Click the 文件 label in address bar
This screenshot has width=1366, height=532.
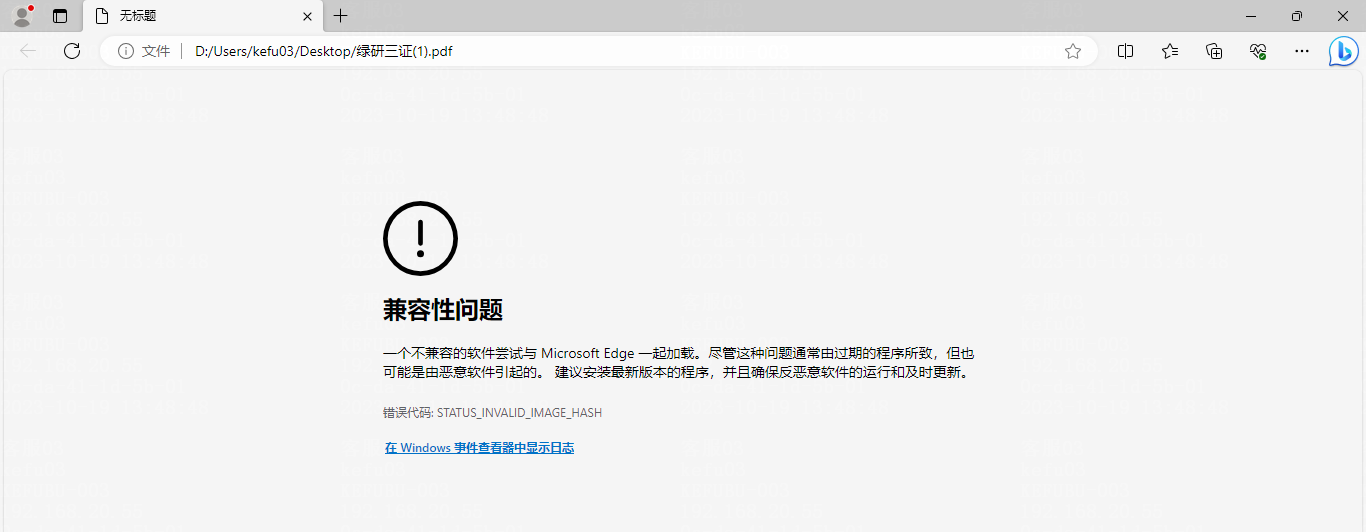coord(156,51)
